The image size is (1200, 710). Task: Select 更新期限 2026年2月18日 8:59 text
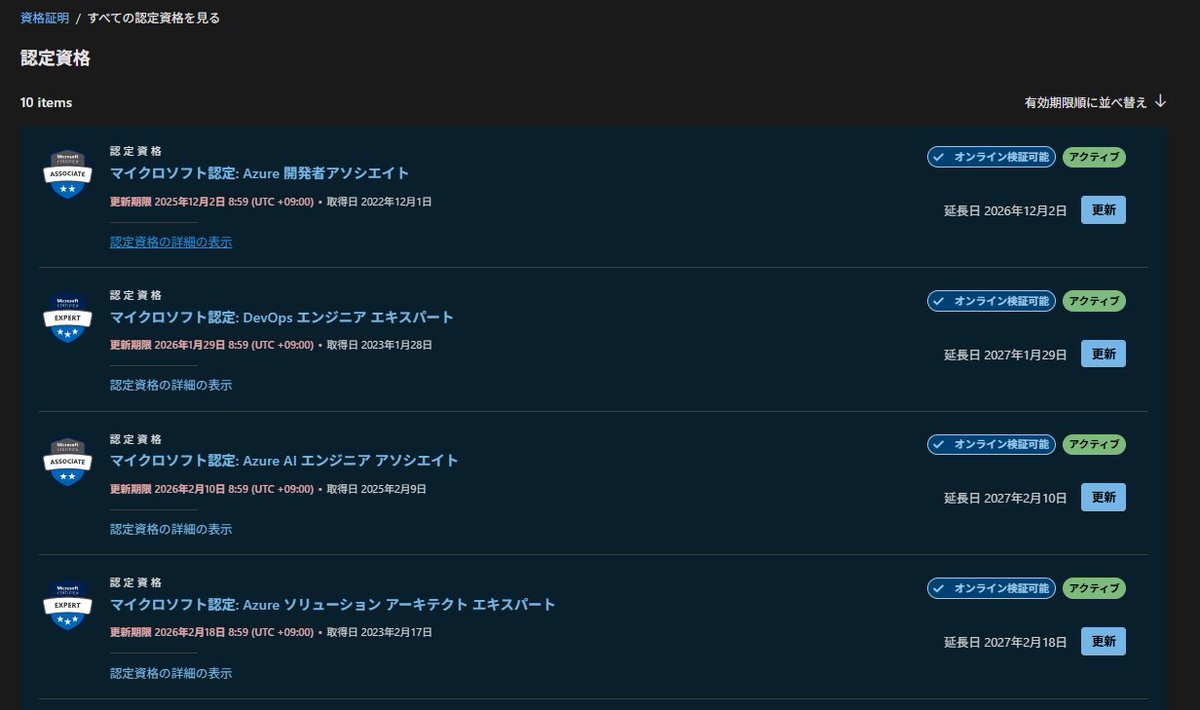(x=212, y=632)
